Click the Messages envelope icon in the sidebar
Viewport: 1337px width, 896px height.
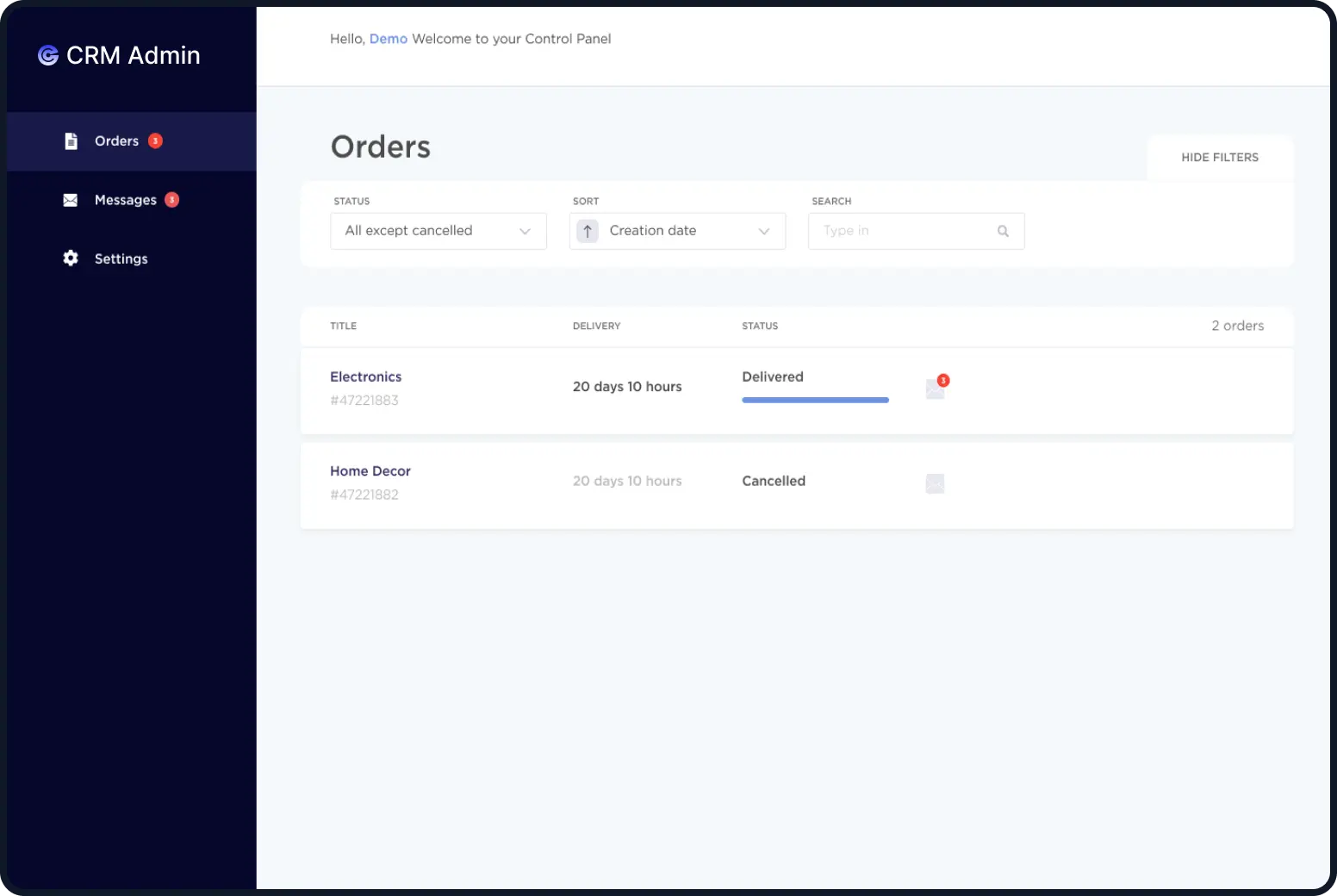point(71,200)
